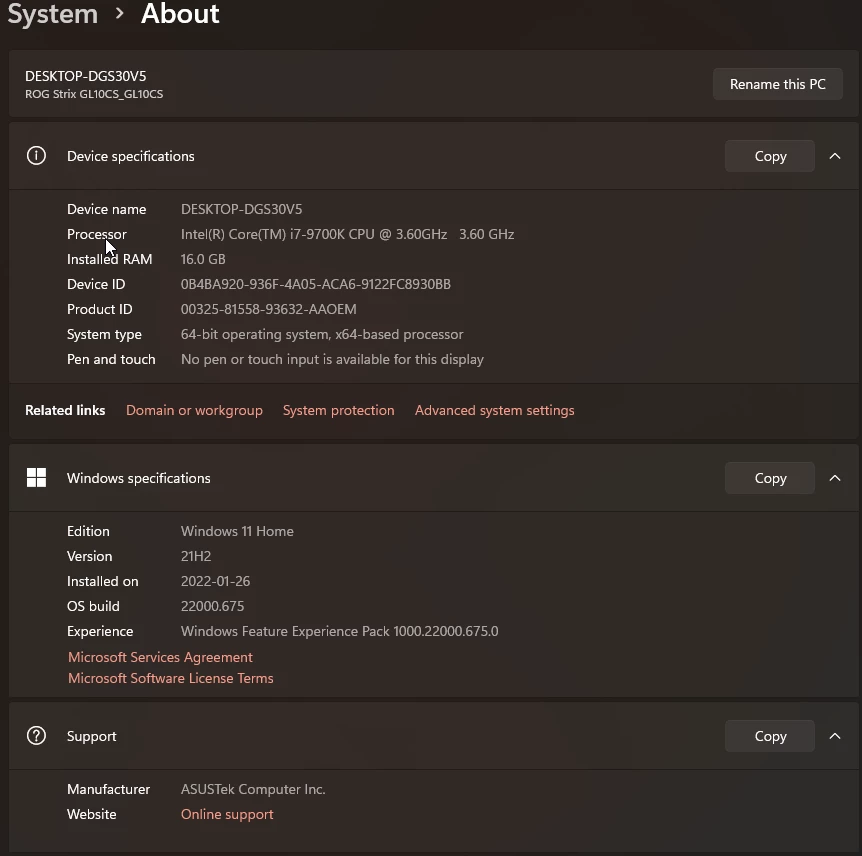Open System protection link

pyautogui.click(x=339, y=411)
